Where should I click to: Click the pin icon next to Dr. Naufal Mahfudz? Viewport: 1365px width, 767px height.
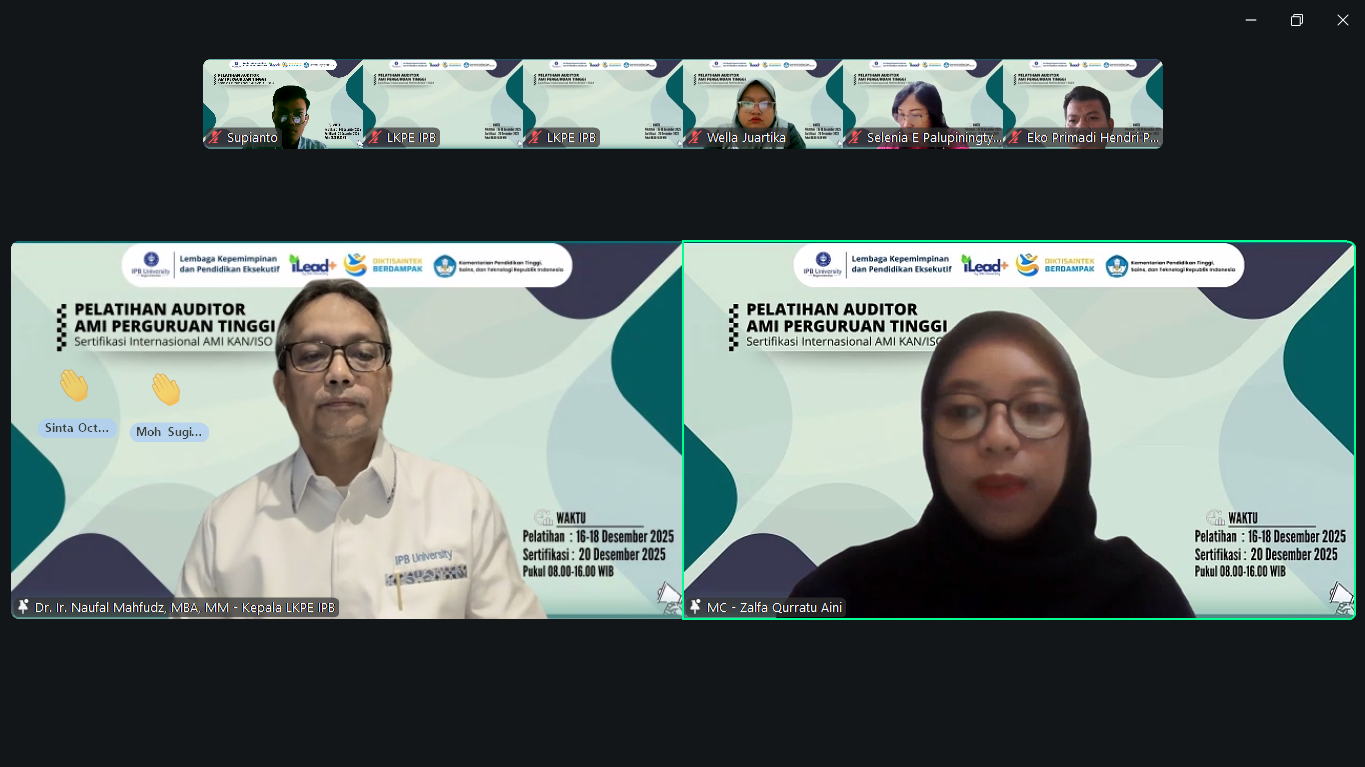23,607
